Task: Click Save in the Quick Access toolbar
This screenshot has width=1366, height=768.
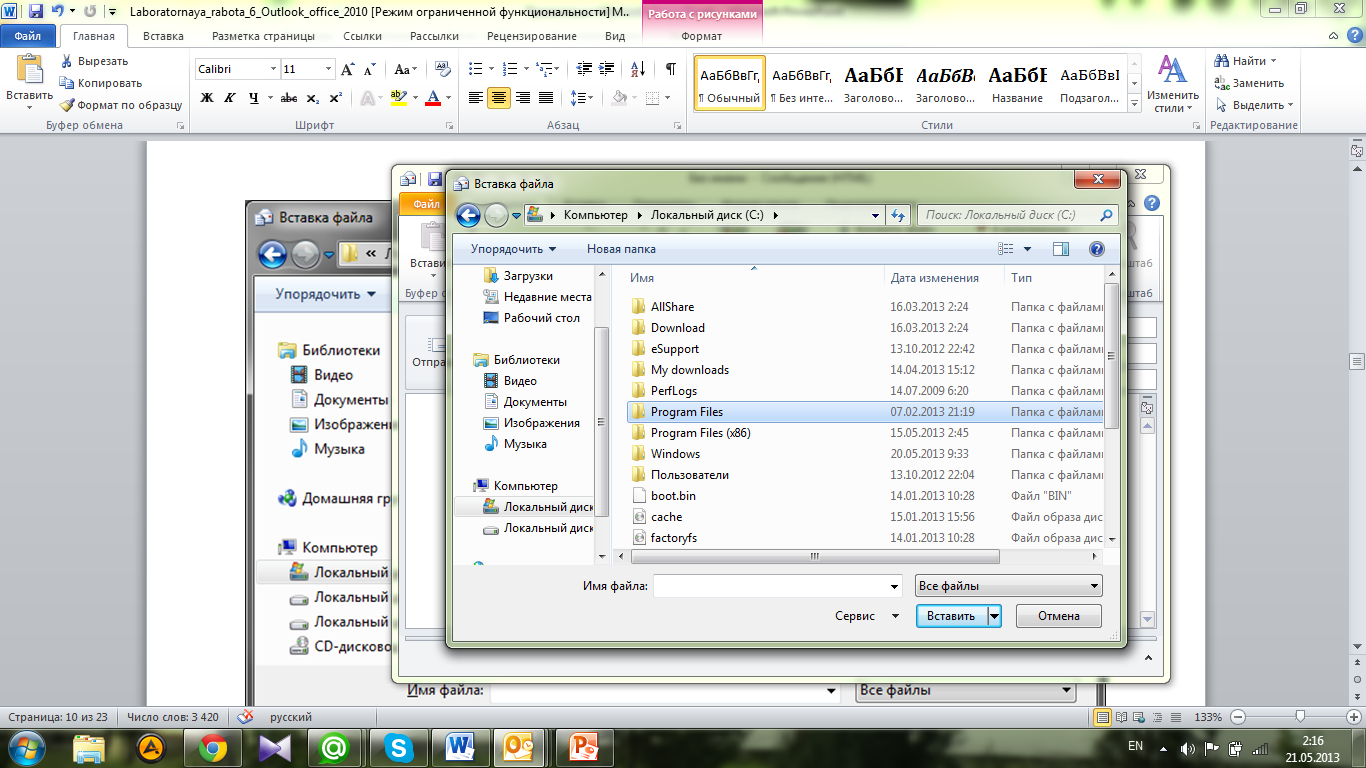Action: pos(36,11)
